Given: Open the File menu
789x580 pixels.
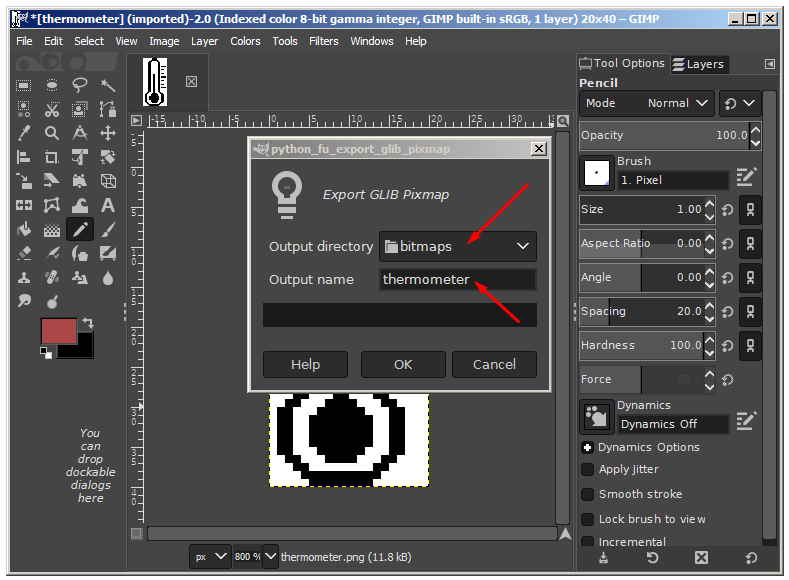Looking at the screenshot, I should 24,41.
